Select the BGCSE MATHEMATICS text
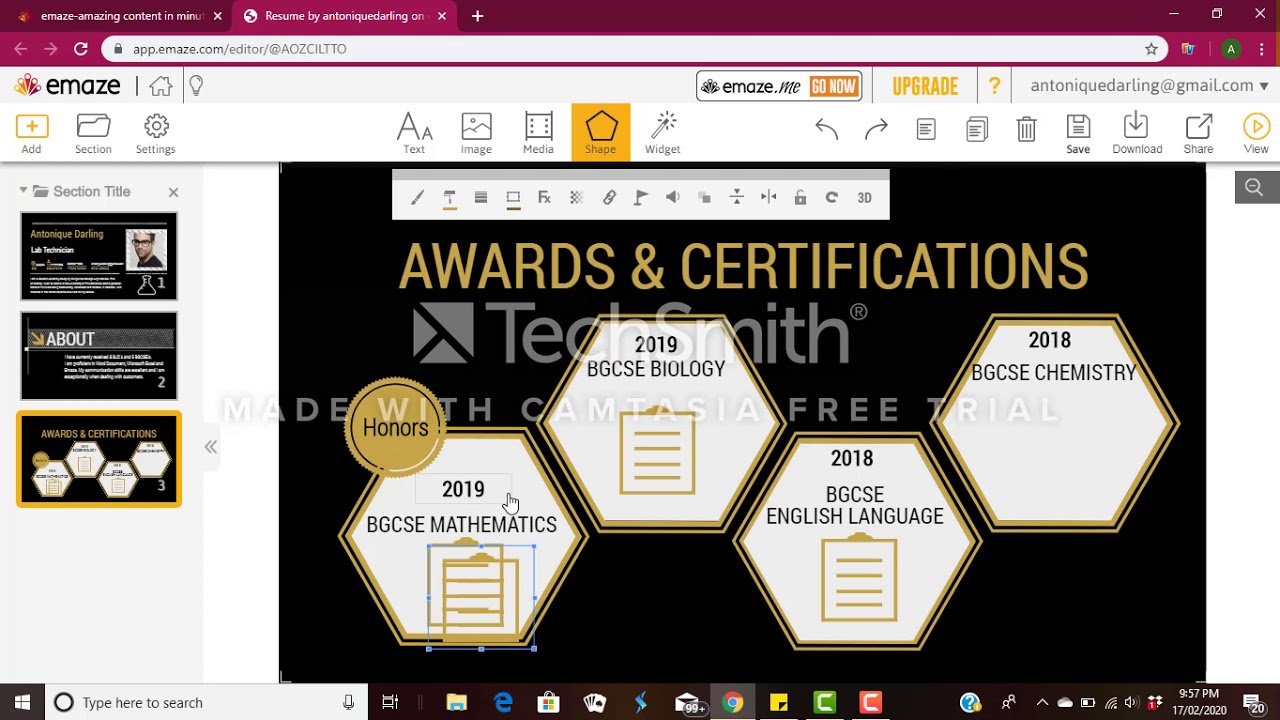 [x=461, y=525]
